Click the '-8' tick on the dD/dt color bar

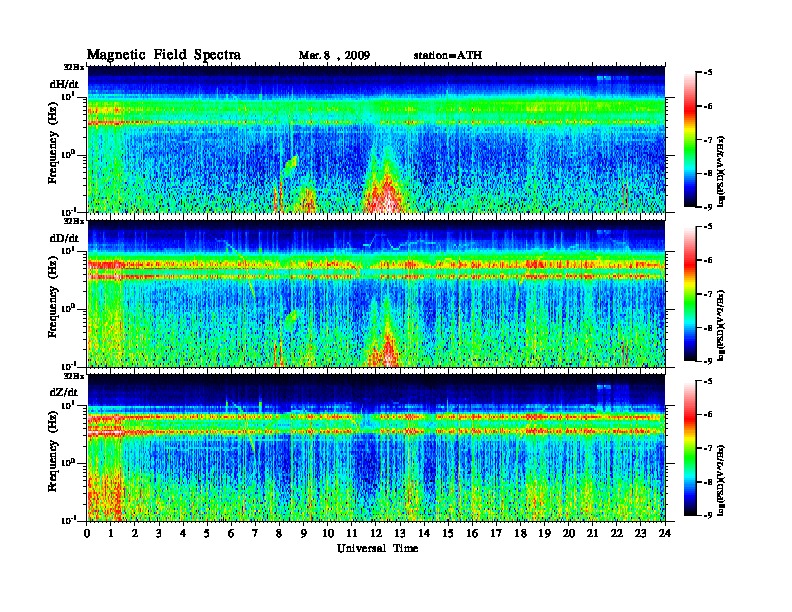pos(708,327)
